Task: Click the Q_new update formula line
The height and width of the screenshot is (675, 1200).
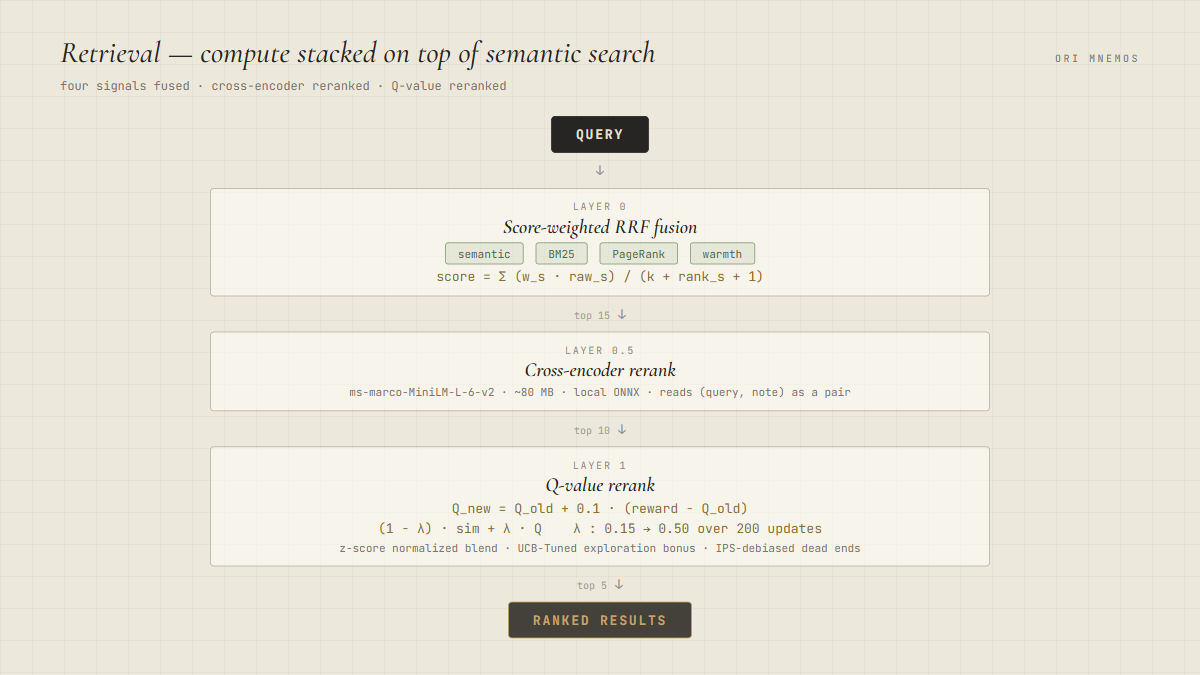Action: pos(600,508)
